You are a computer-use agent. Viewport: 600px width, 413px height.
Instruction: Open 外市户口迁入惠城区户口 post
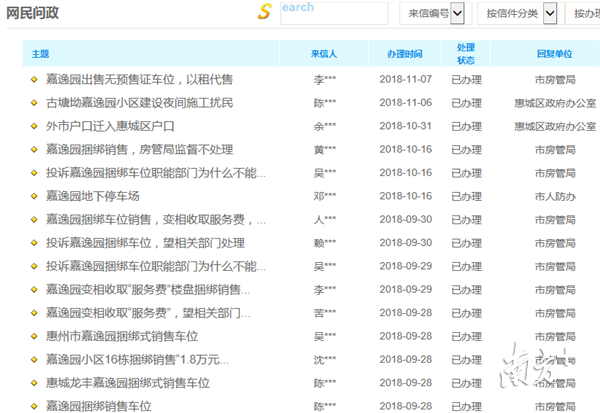pyautogui.click(x=110, y=126)
